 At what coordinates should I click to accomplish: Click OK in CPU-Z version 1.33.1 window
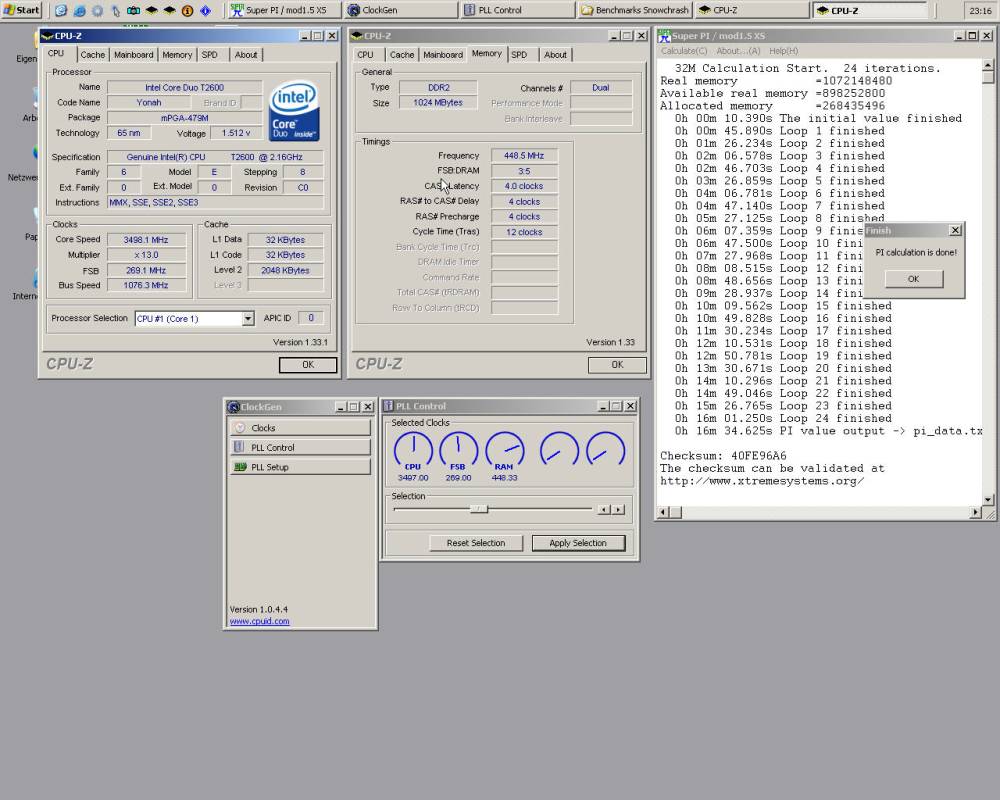tap(308, 365)
